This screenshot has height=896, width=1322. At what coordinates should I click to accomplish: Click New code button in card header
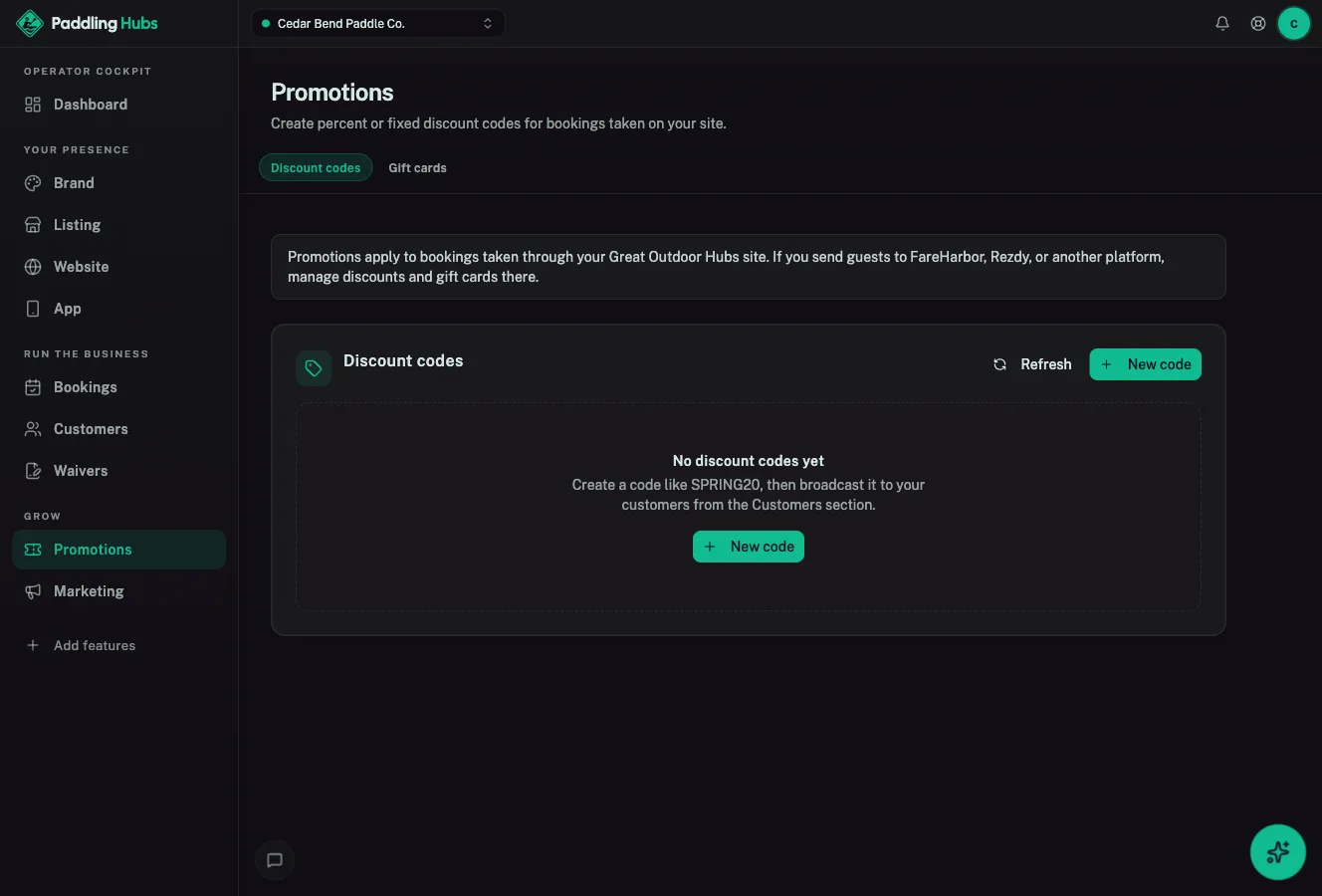pyautogui.click(x=1146, y=364)
